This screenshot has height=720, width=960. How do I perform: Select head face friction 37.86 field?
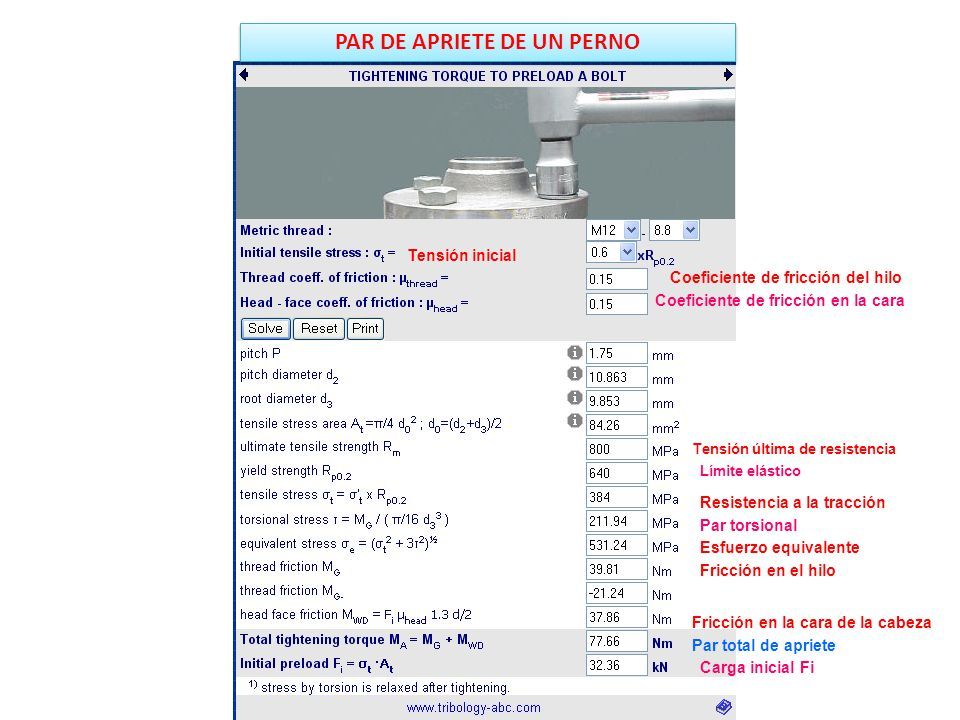pos(617,617)
